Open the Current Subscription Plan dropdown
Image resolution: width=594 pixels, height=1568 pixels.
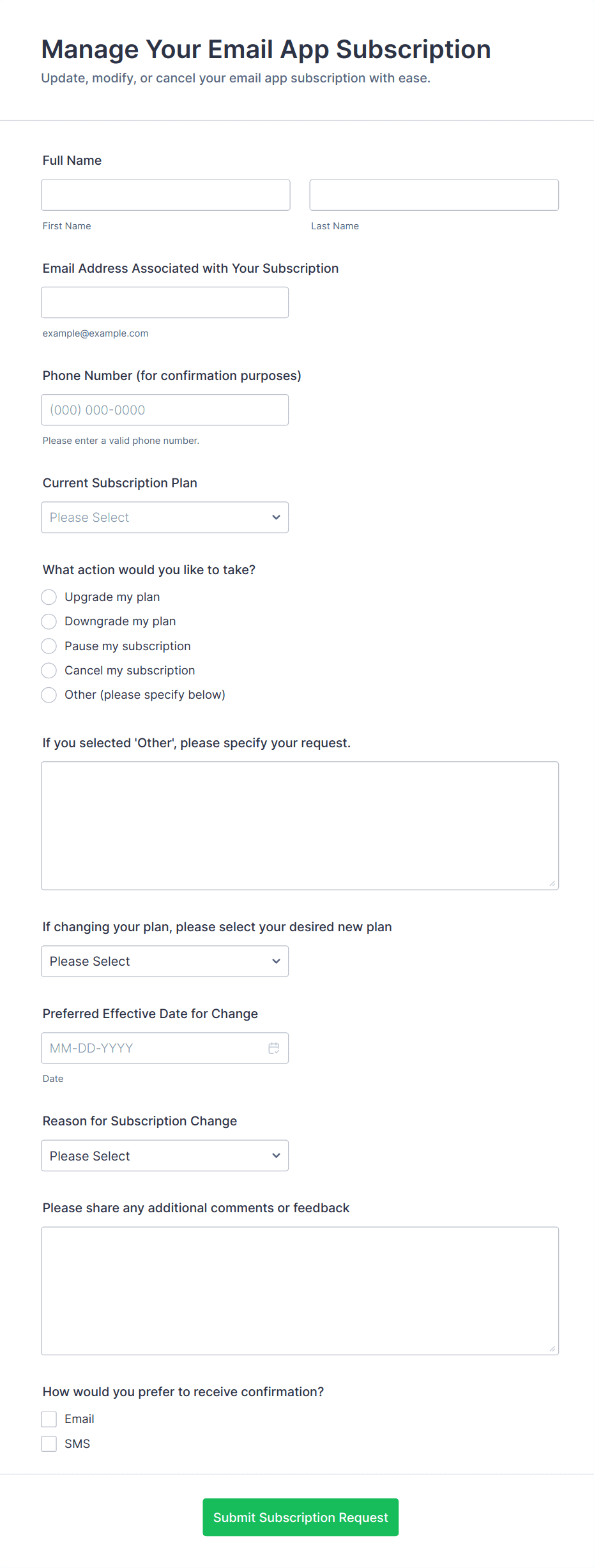tap(165, 517)
